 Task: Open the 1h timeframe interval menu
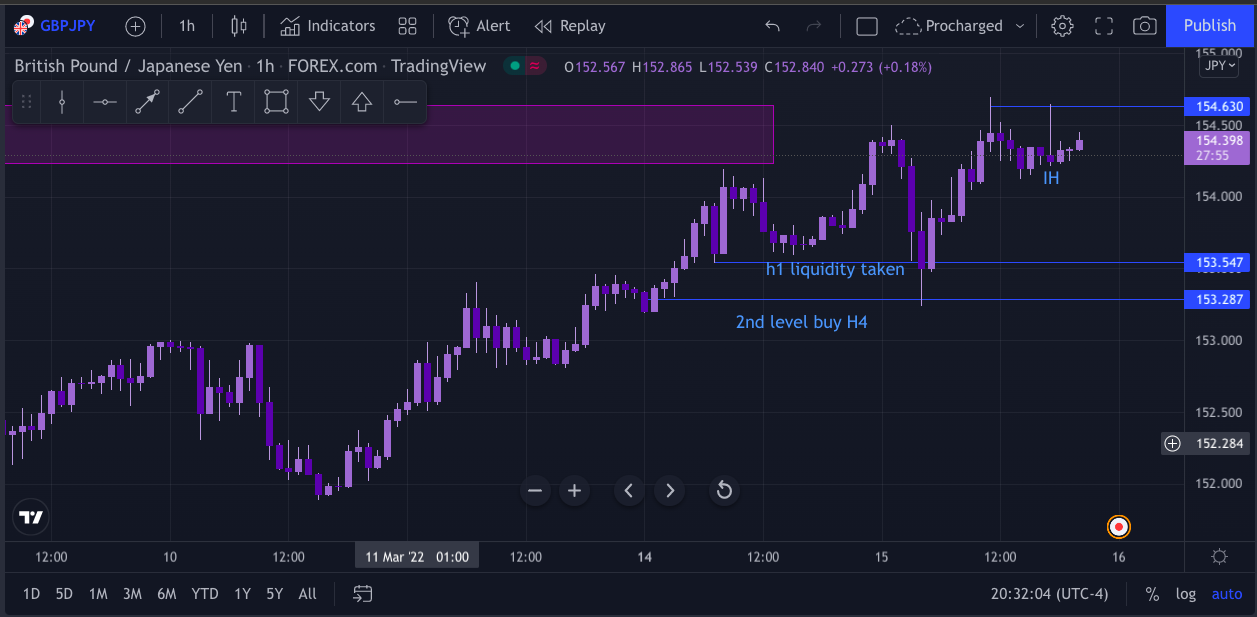187,26
